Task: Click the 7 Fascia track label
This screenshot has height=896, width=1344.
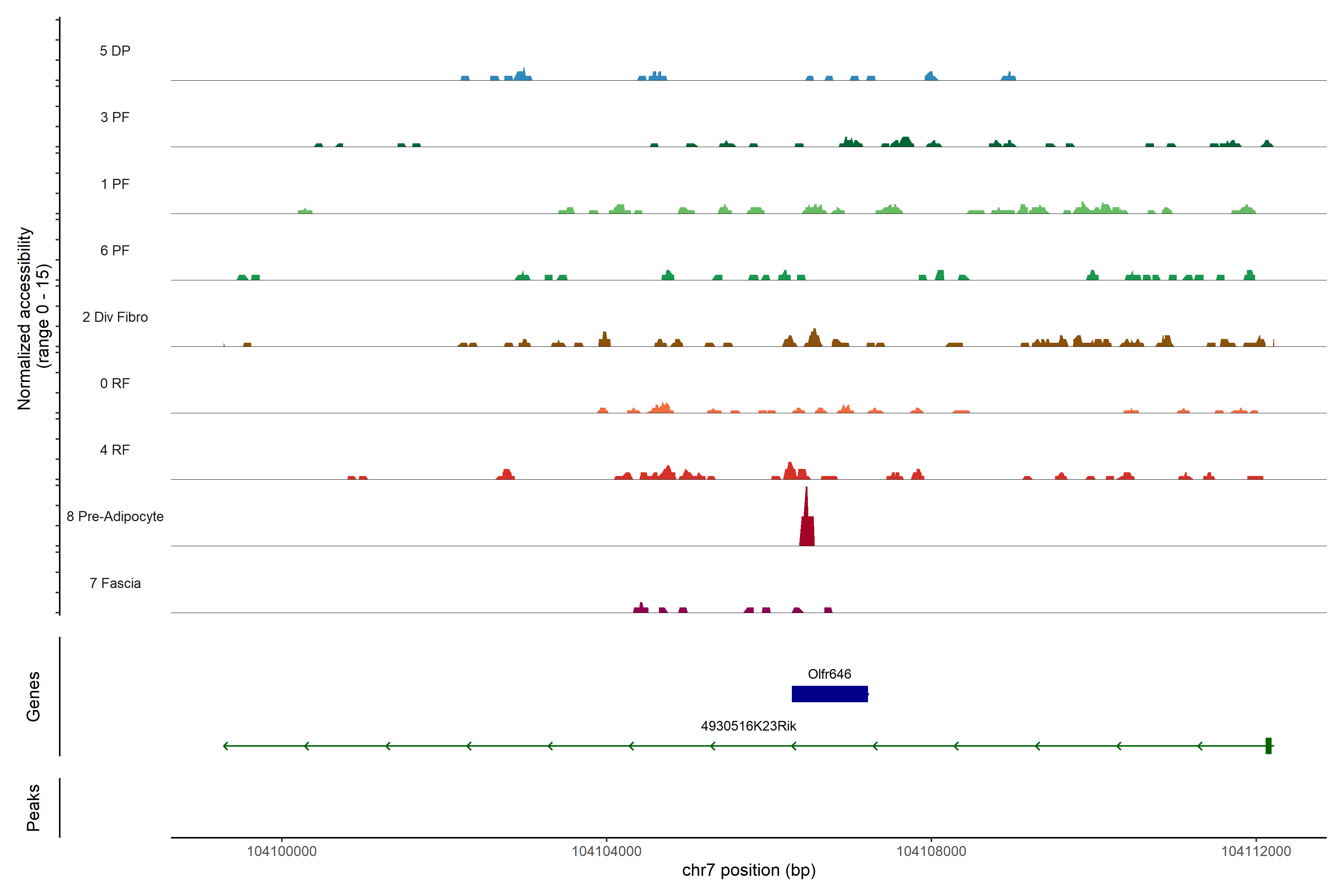Action: 115,583
